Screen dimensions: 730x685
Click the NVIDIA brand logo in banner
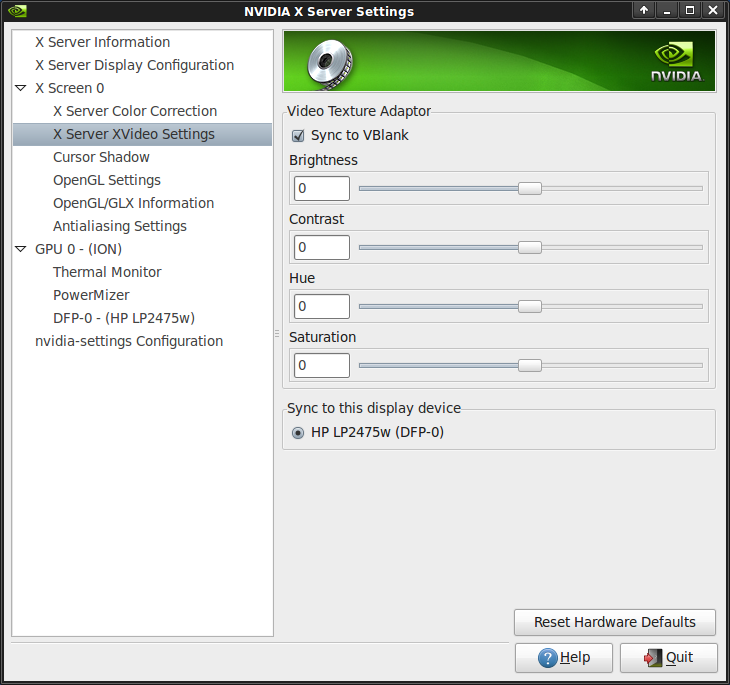676,62
